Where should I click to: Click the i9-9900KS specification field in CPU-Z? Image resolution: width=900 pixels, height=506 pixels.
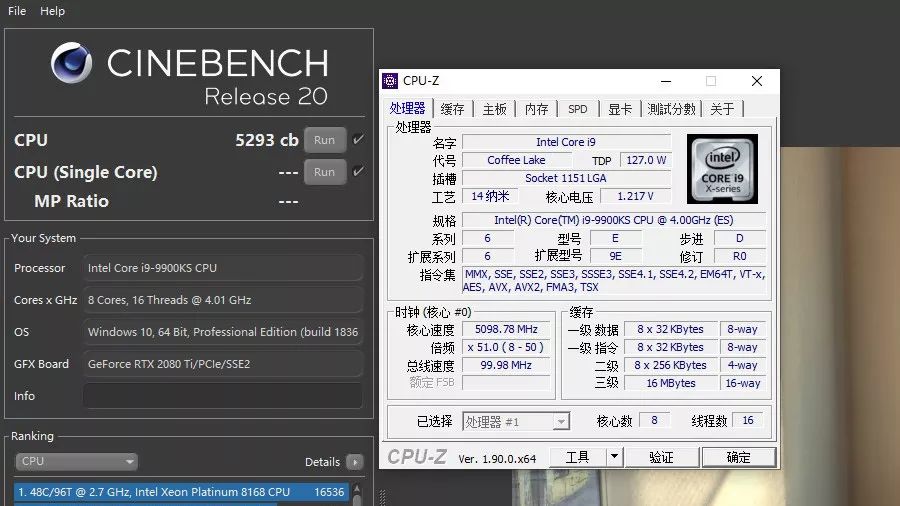[614, 220]
